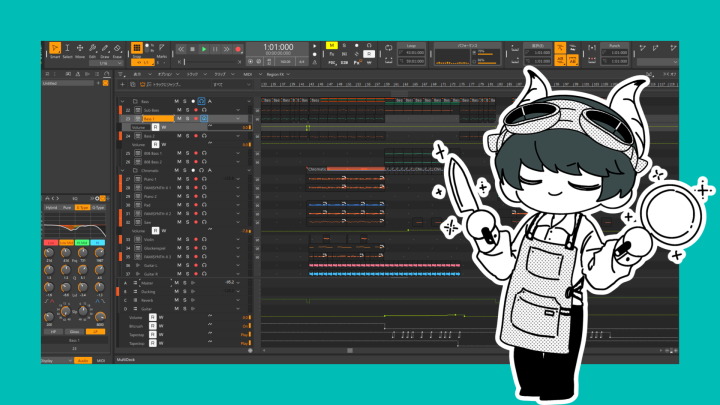Screen dimensions: 720x405
Task: Toggle the green Hi Mid EQ band
Action: click(82, 242)
